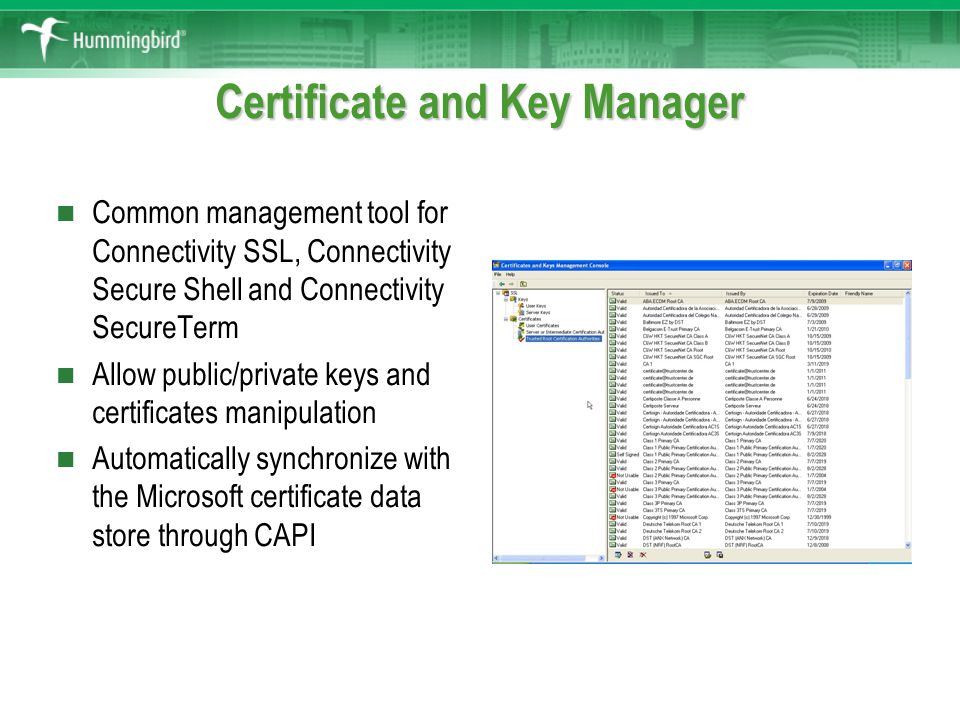This screenshot has height=720, width=960.
Task: Collapse the SSL root tree node
Action: 498,293
